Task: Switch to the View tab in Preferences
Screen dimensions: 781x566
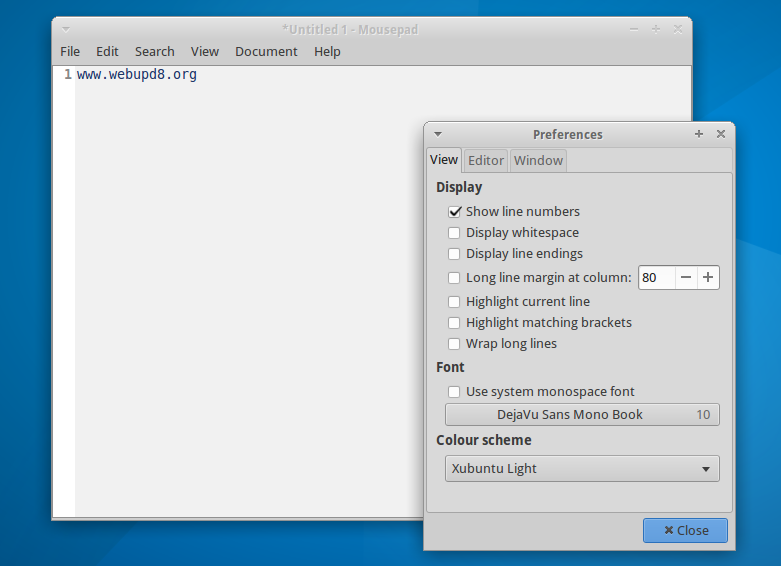Action: tap(444, 160)
